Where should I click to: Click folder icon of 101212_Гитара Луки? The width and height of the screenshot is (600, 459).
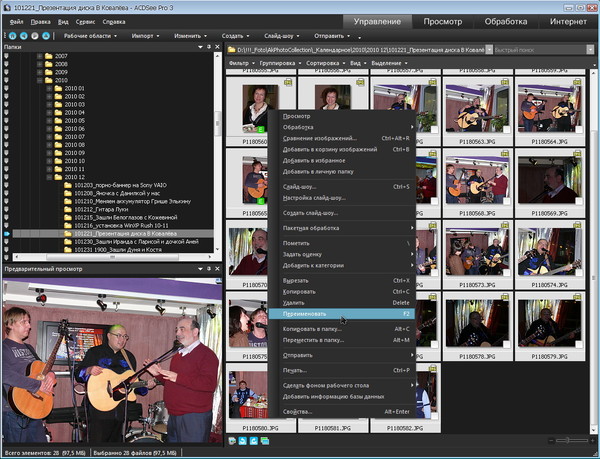pyautogui.click(x=68, y=209)
